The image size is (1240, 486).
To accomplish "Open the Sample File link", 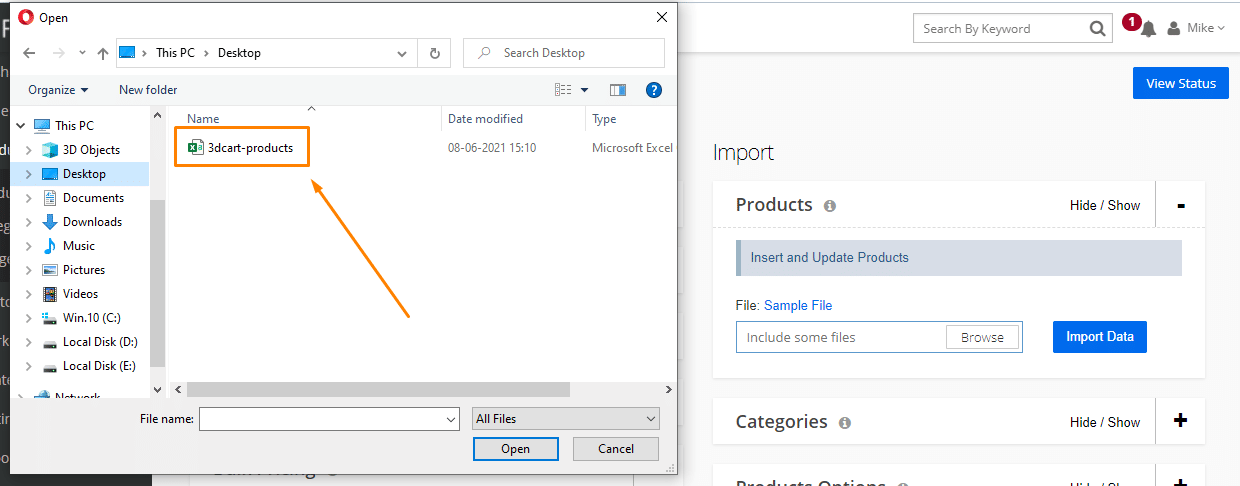I will coord(797,306).
